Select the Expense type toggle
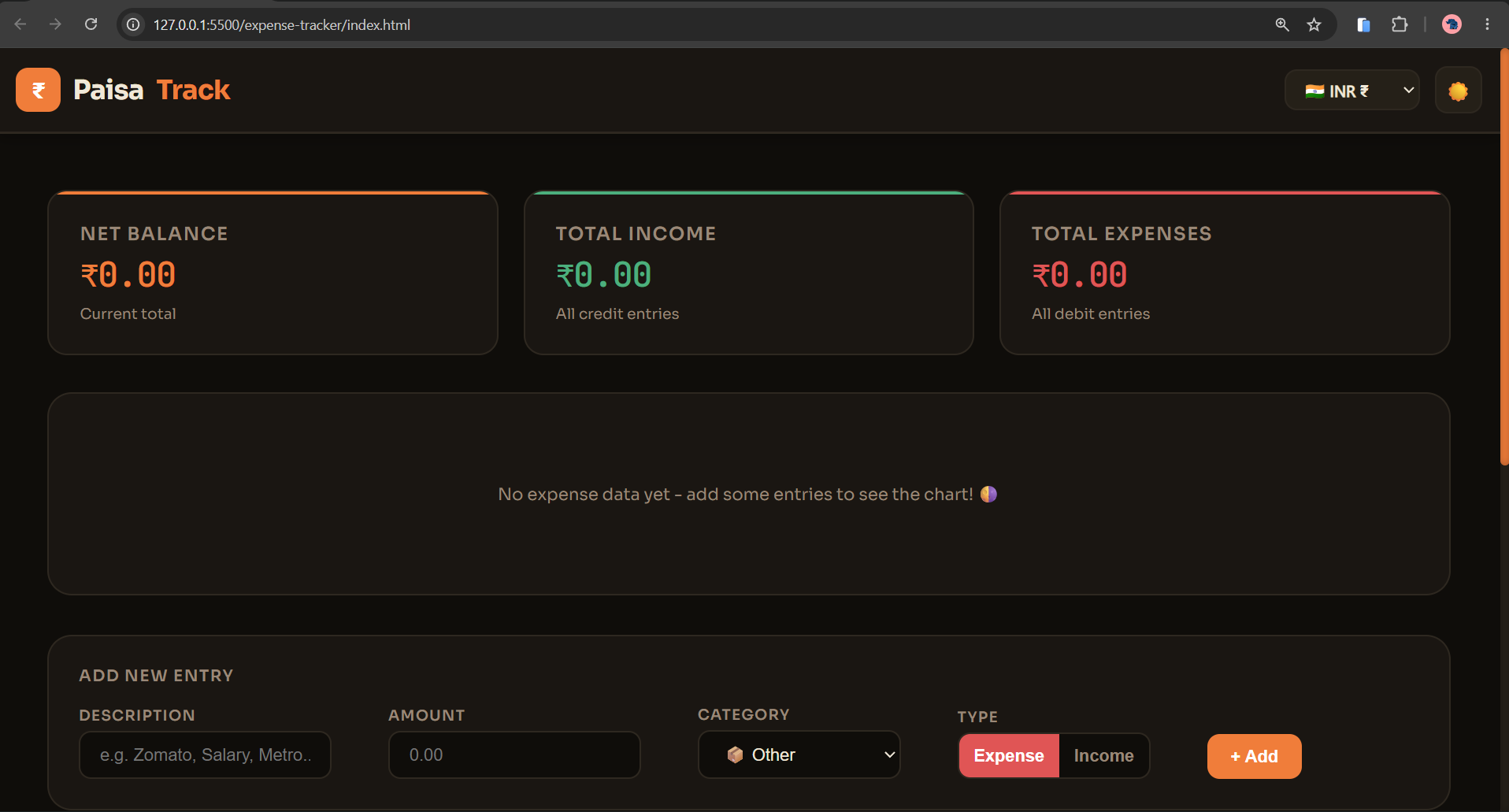Viewport: 1509px width, 812px height. [x=1009, y=755]
